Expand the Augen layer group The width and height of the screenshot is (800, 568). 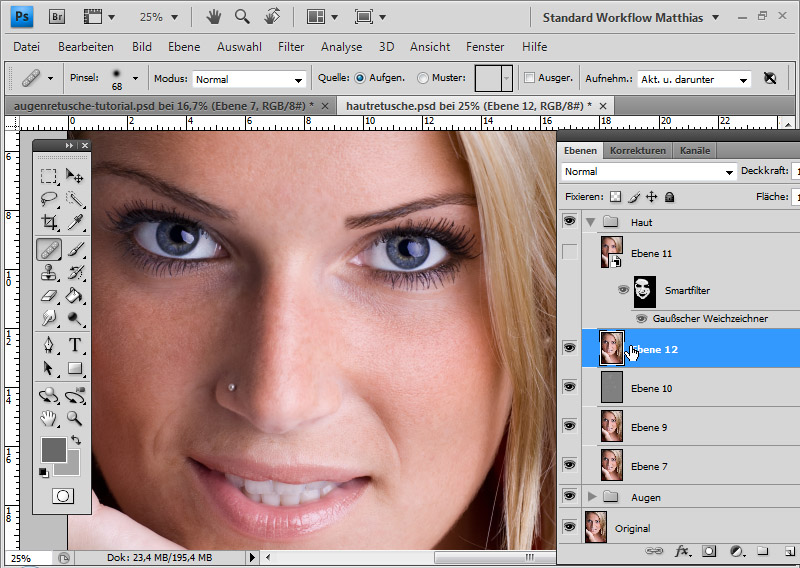click(x=591, y=497)
